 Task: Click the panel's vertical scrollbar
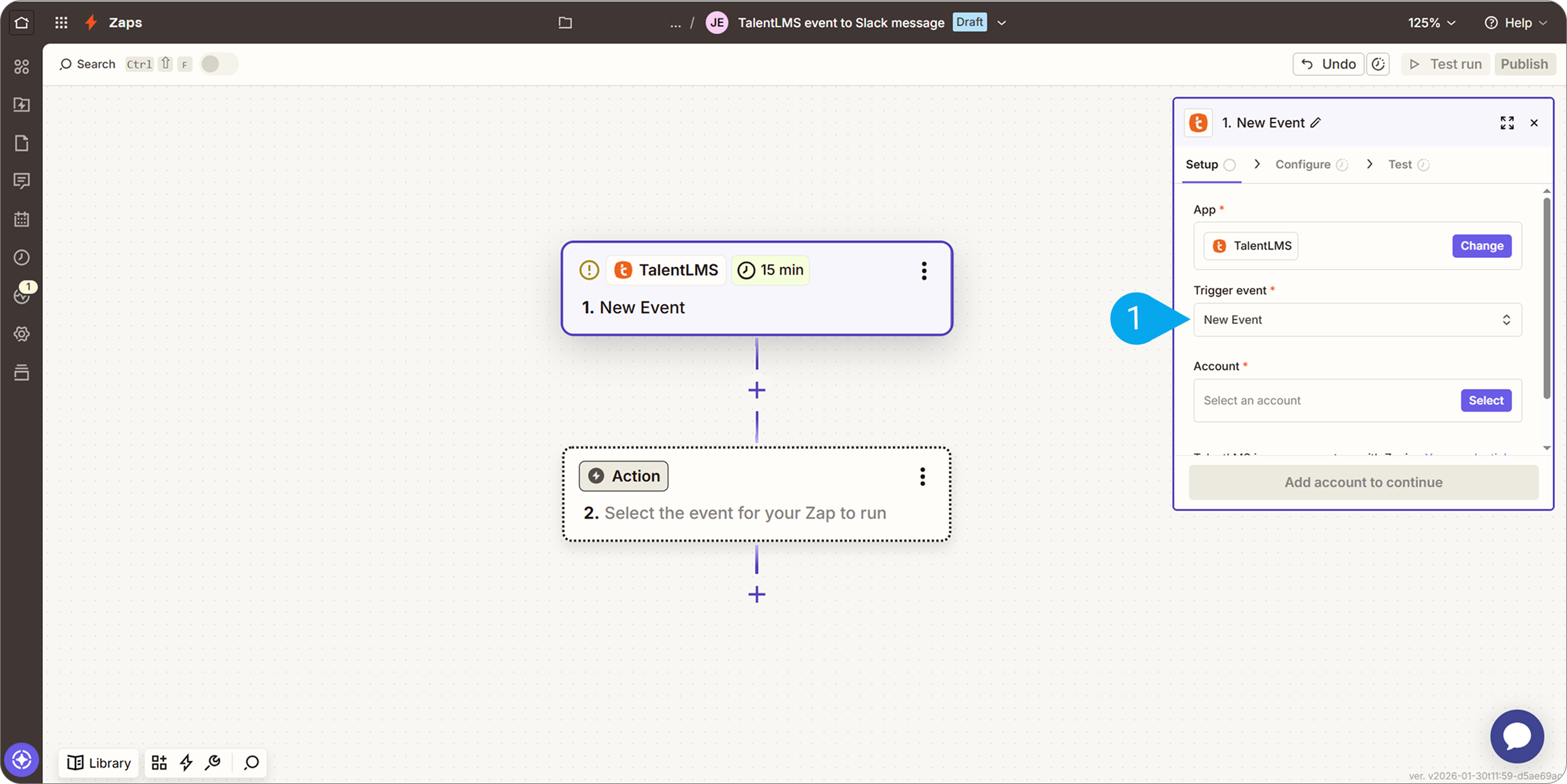click(x=1547, y=297)
